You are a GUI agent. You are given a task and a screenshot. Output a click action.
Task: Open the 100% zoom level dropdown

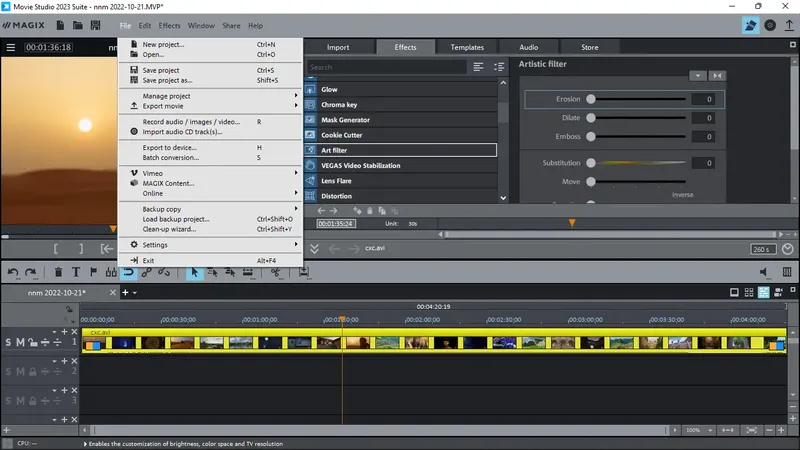710,430
